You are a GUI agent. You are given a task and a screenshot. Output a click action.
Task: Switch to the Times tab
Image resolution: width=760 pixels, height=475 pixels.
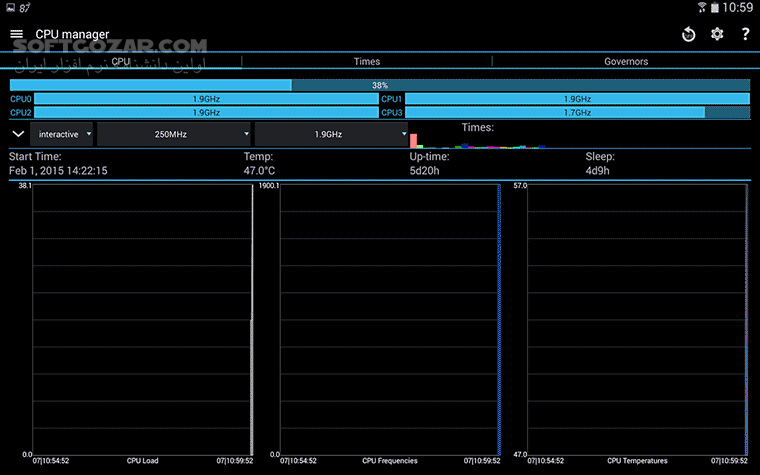point(367,62)
